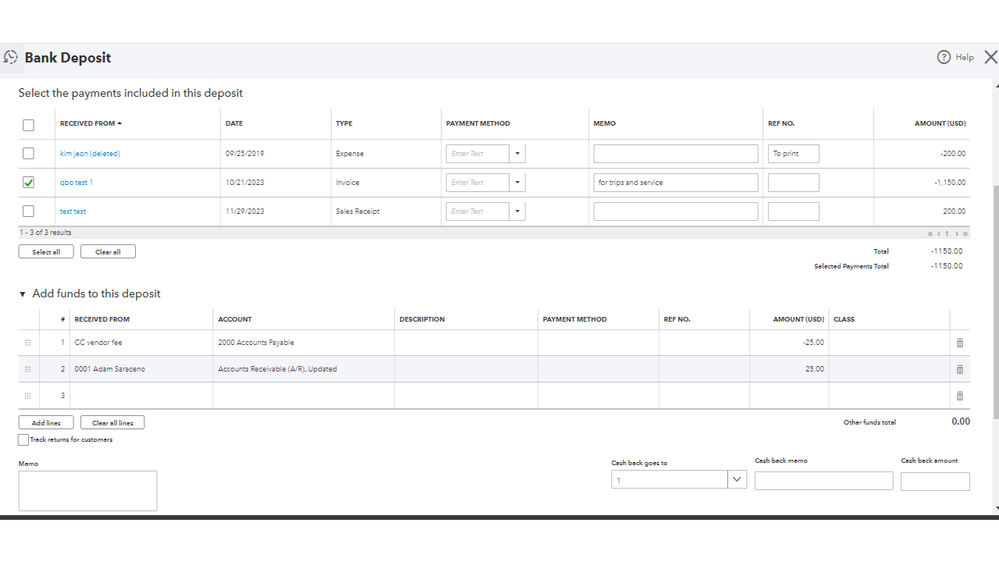Click trash icon on empty line 3

click(960, 396)
